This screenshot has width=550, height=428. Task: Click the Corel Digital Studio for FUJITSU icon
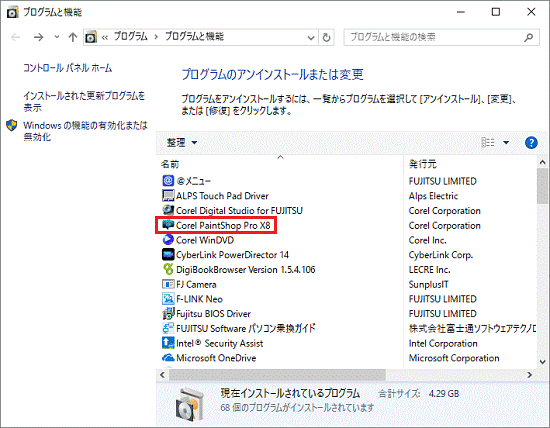168,210
